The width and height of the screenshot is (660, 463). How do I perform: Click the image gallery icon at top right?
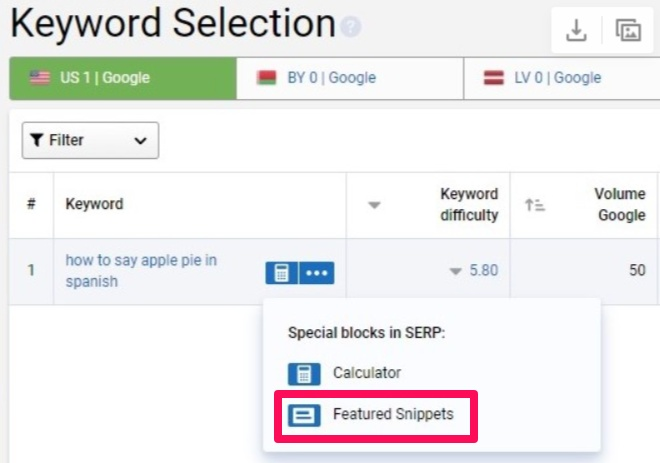[x=628, y=31]
